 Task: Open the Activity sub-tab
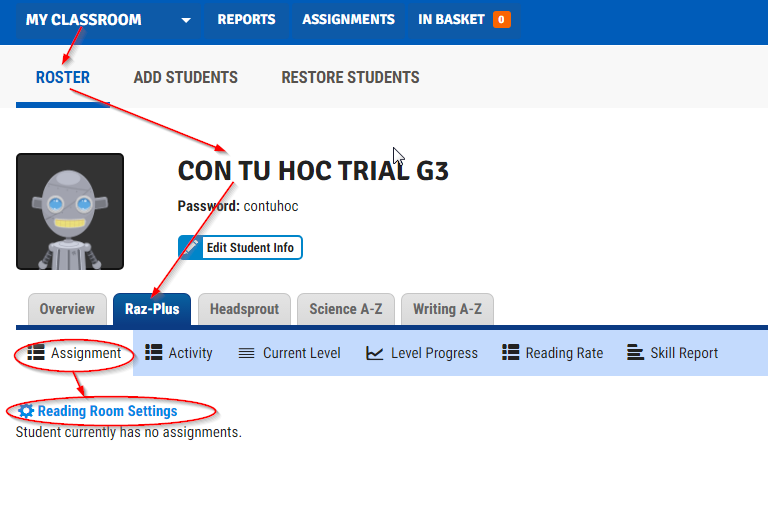coord(179,353)
